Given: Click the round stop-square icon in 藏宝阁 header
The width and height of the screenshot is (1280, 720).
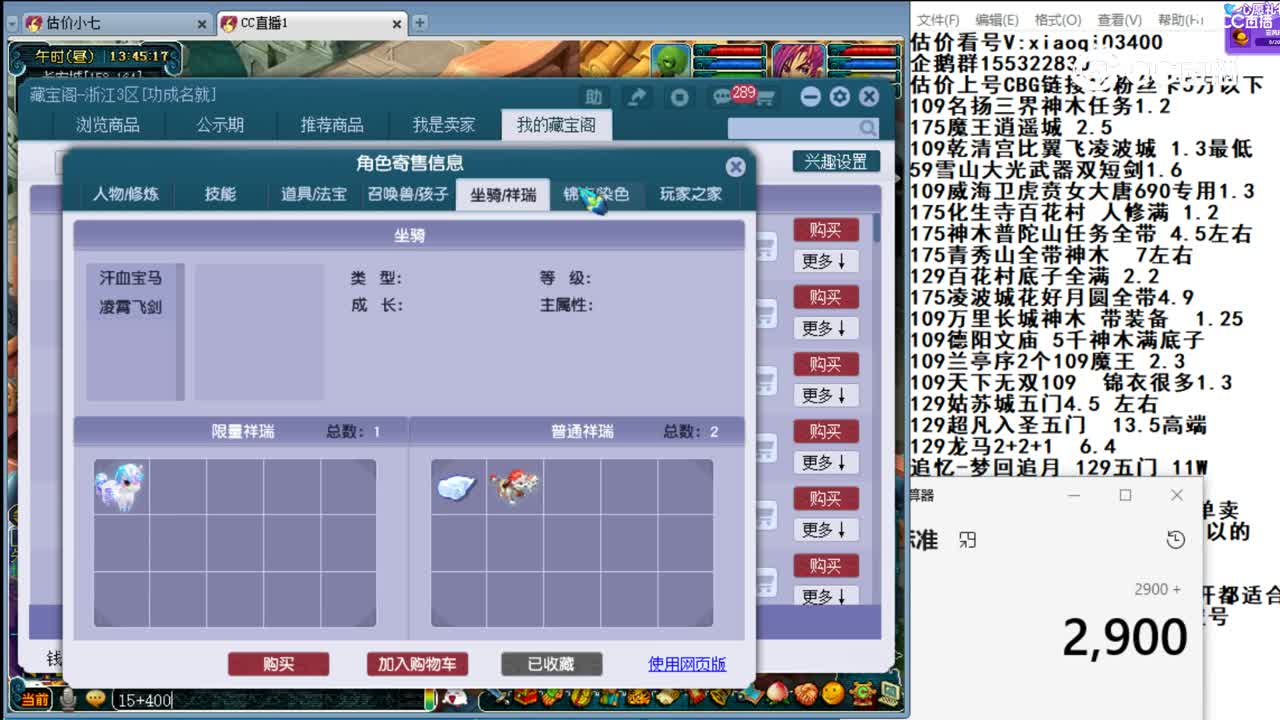Looking at the screenshot, I should (x=680, y=97).
